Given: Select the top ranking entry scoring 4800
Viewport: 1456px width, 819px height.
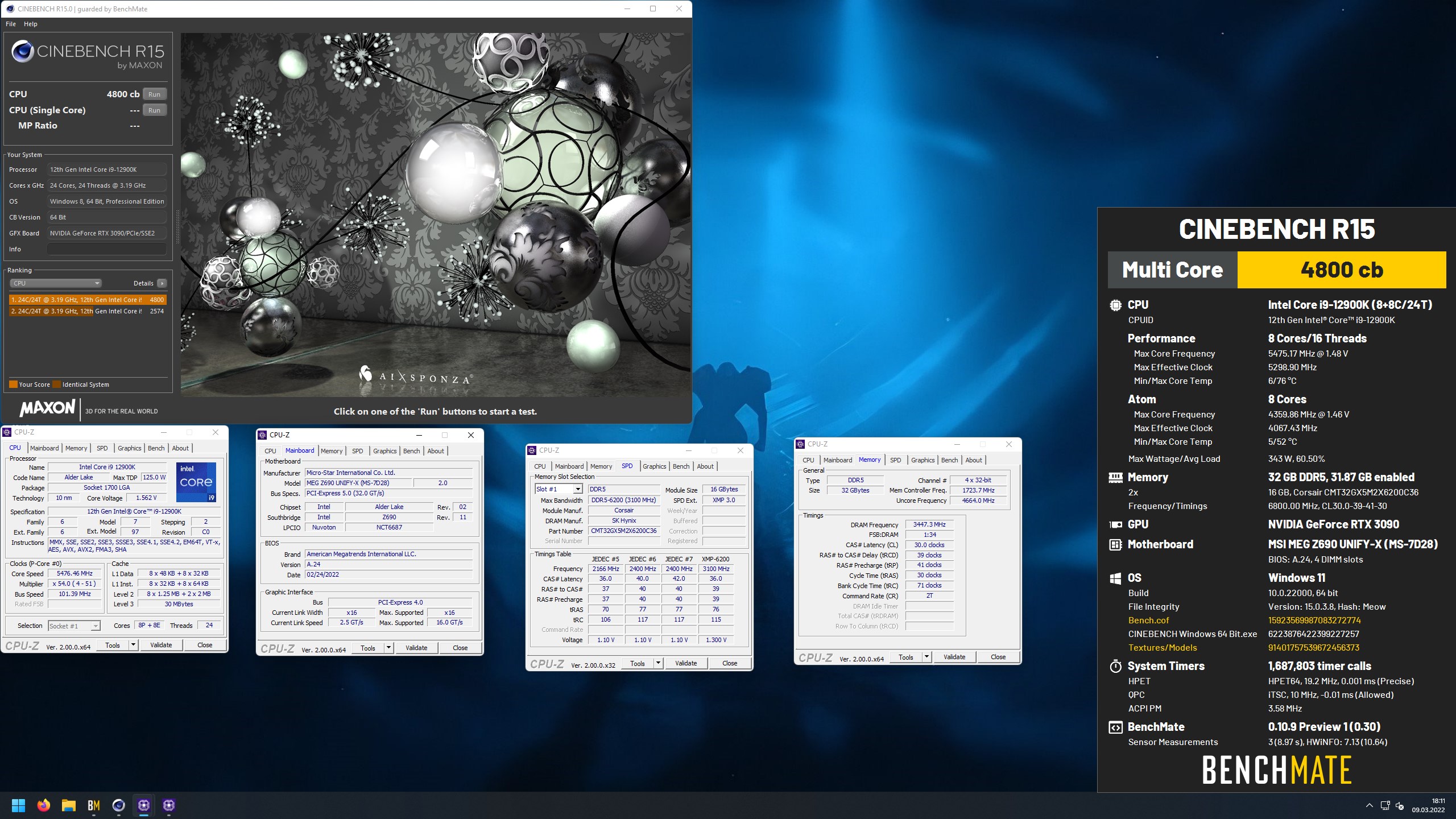Looking at the screenshot, I should [88, 300].
